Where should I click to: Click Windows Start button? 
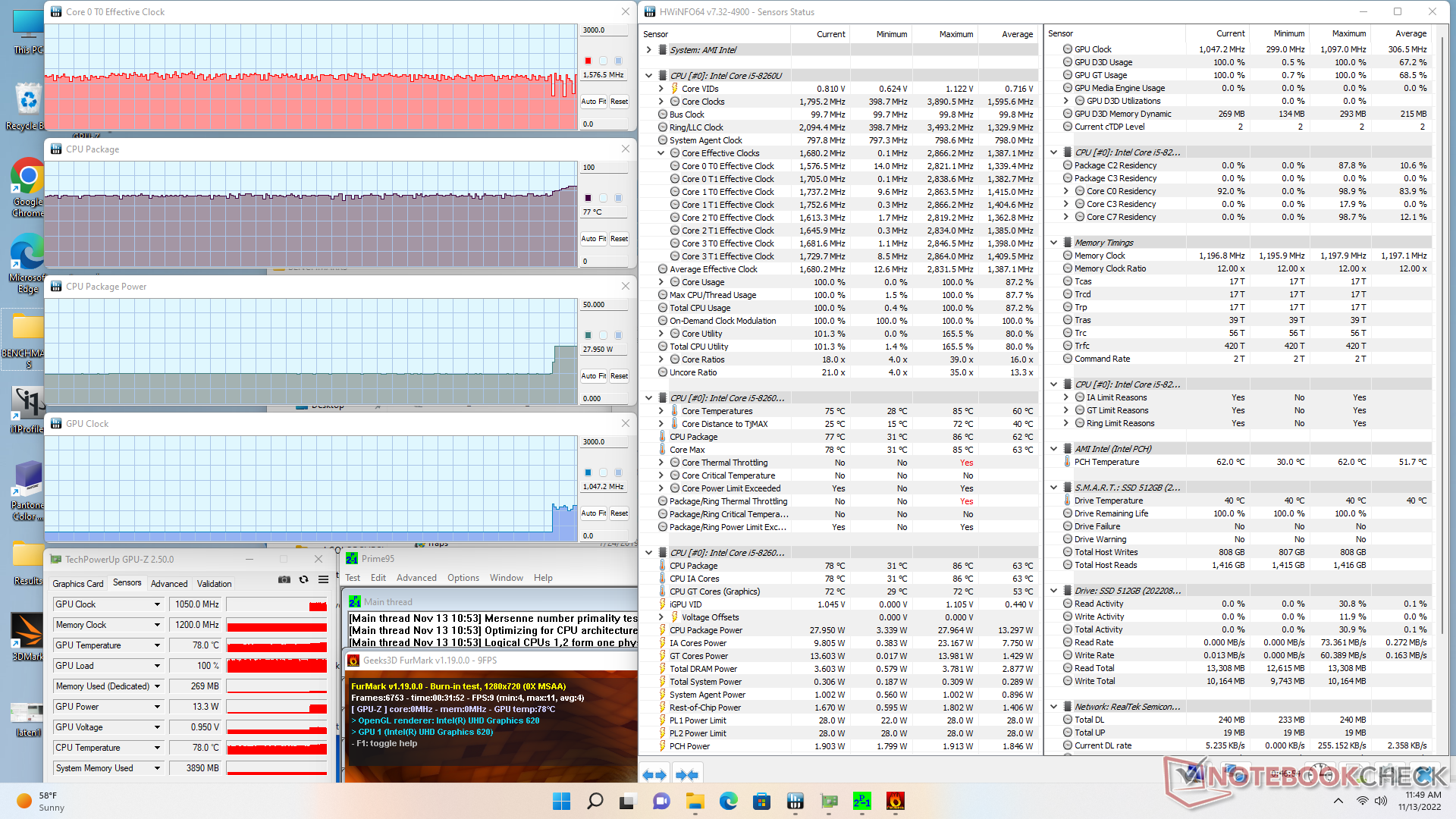(x=561, y=801)
